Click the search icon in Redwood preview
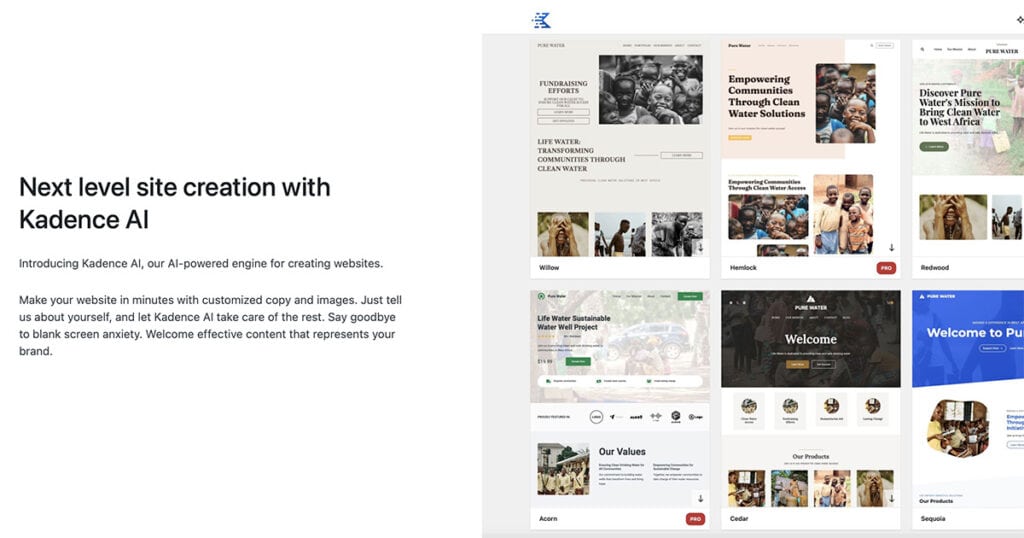The image size is (1024, 538). click(923, 49)
